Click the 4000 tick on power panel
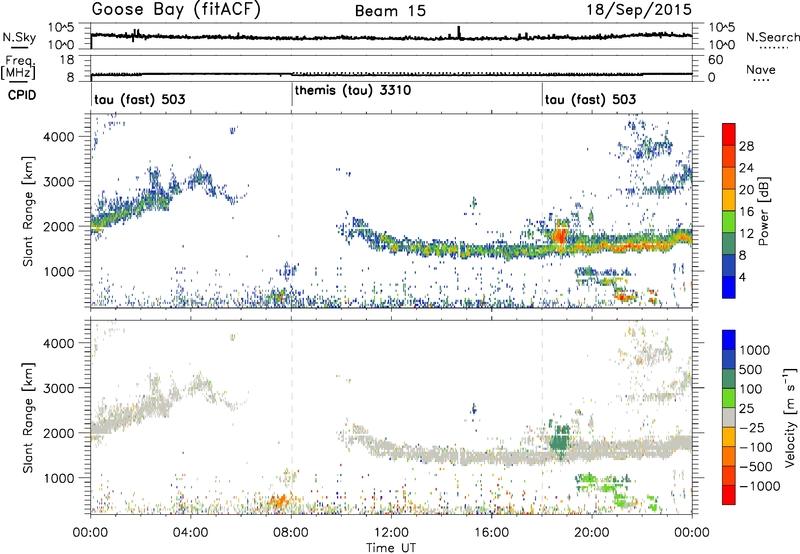Image resolution: width=800 pixels, height=554 pixels. pos(60,137)
